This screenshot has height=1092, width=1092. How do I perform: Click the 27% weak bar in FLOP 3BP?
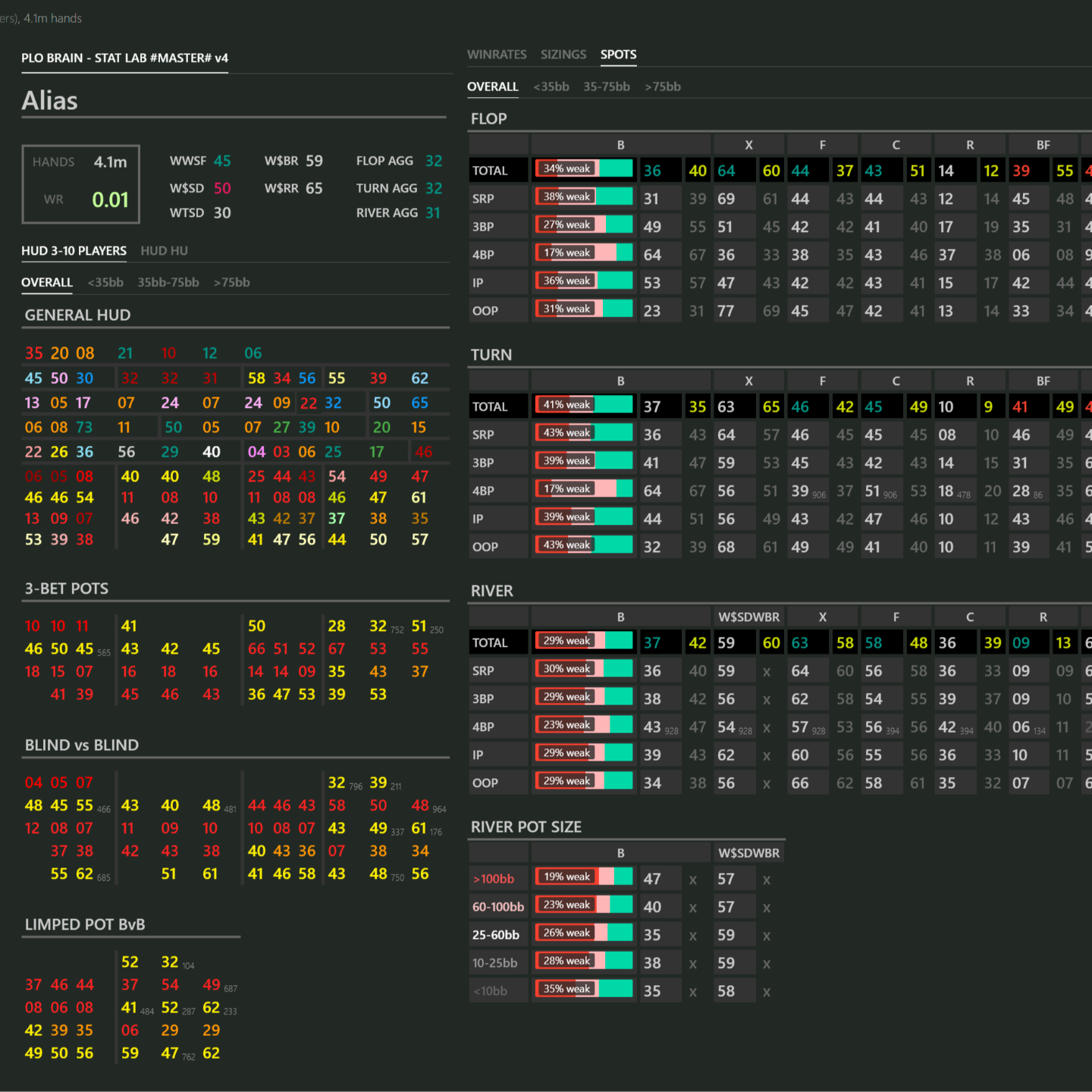583,224
